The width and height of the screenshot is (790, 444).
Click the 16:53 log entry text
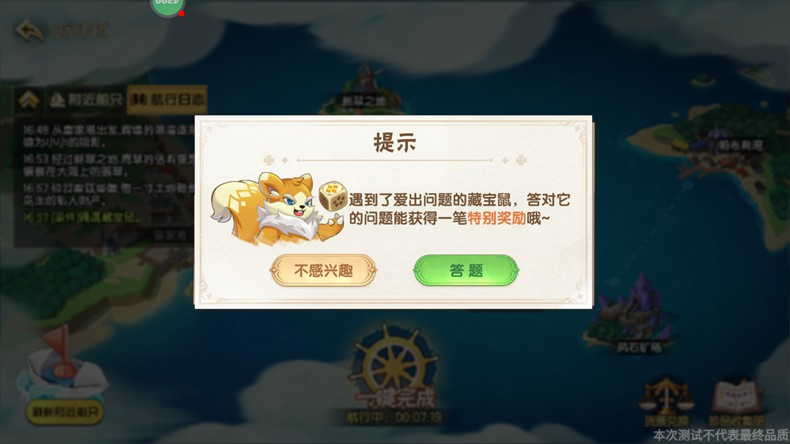point(108,165)
